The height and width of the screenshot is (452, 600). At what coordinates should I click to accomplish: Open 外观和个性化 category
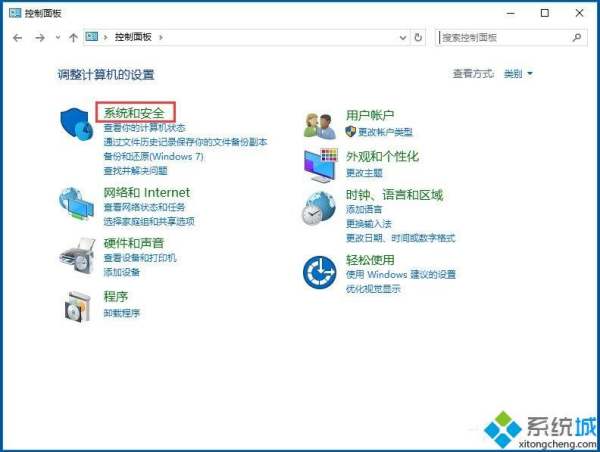point(382,156)
